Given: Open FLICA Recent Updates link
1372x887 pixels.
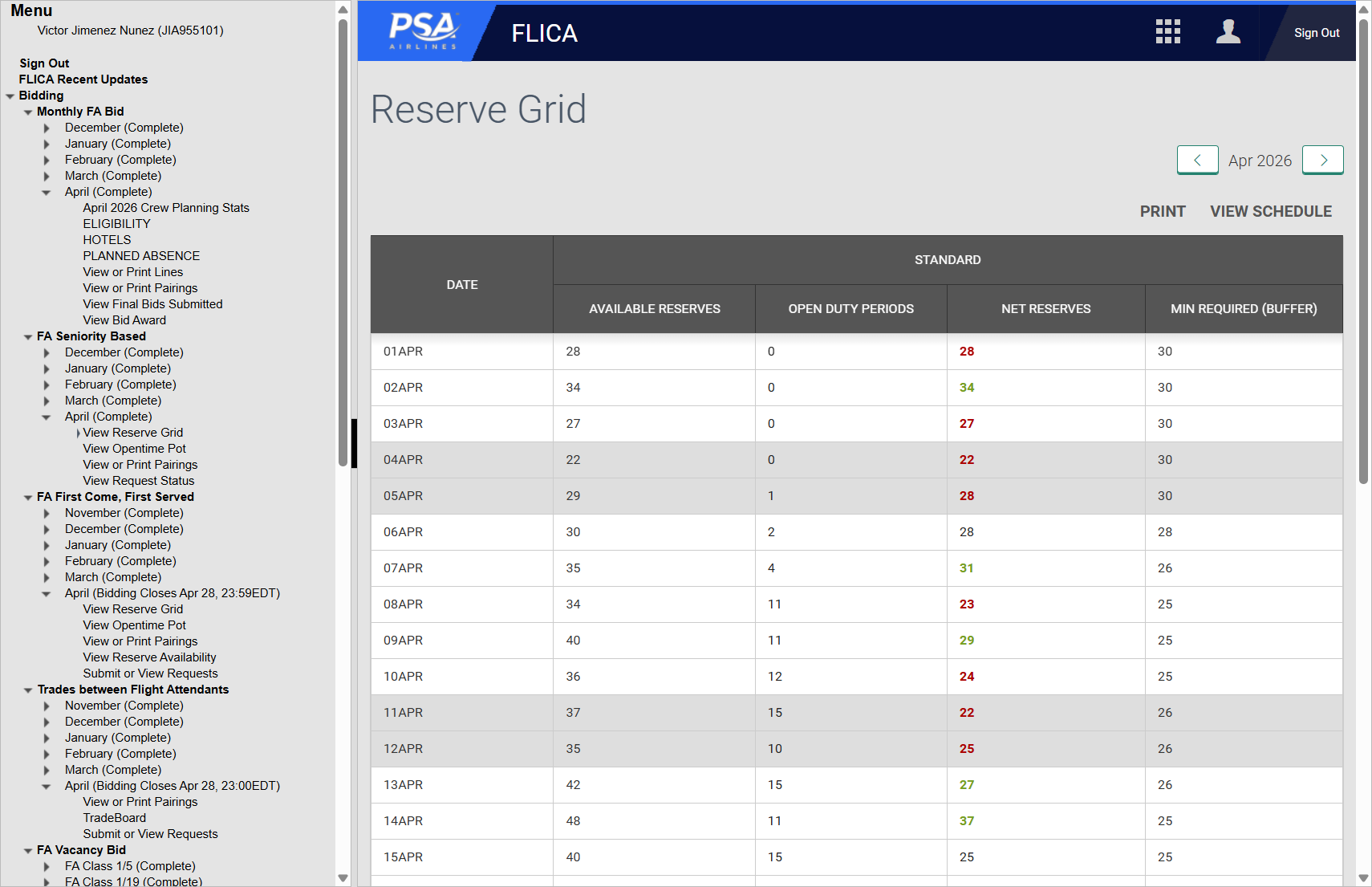Looking at the screenshot, I should coord(83,79).
